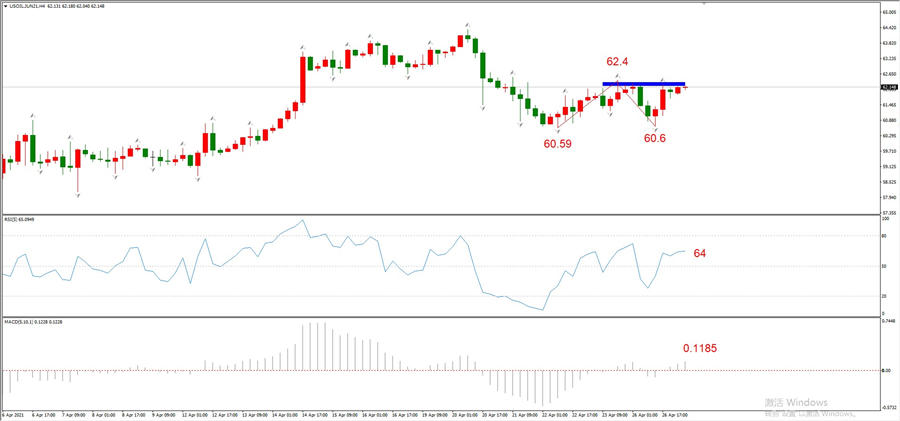Click the red '60.59' low label
Viewport: 900px width, 421px height.
[557, 144]
